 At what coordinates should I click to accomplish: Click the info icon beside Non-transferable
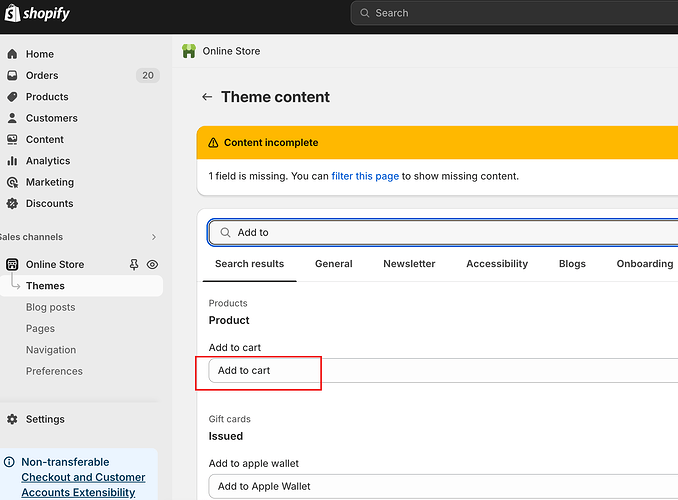coord(9,462)
